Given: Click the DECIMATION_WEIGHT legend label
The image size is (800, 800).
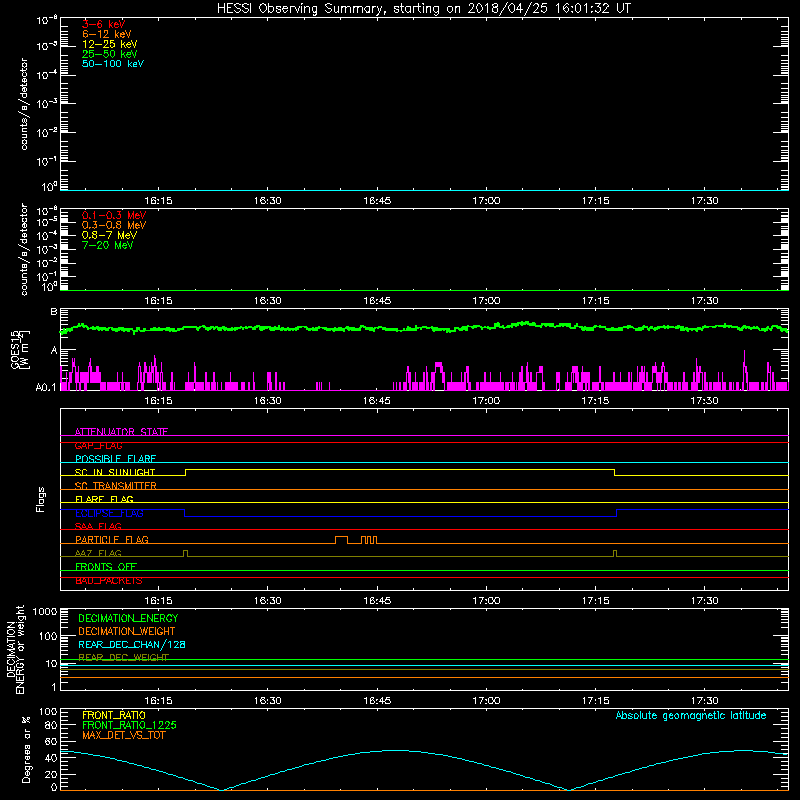Looking at the screenshot, I should coord(127,631).
